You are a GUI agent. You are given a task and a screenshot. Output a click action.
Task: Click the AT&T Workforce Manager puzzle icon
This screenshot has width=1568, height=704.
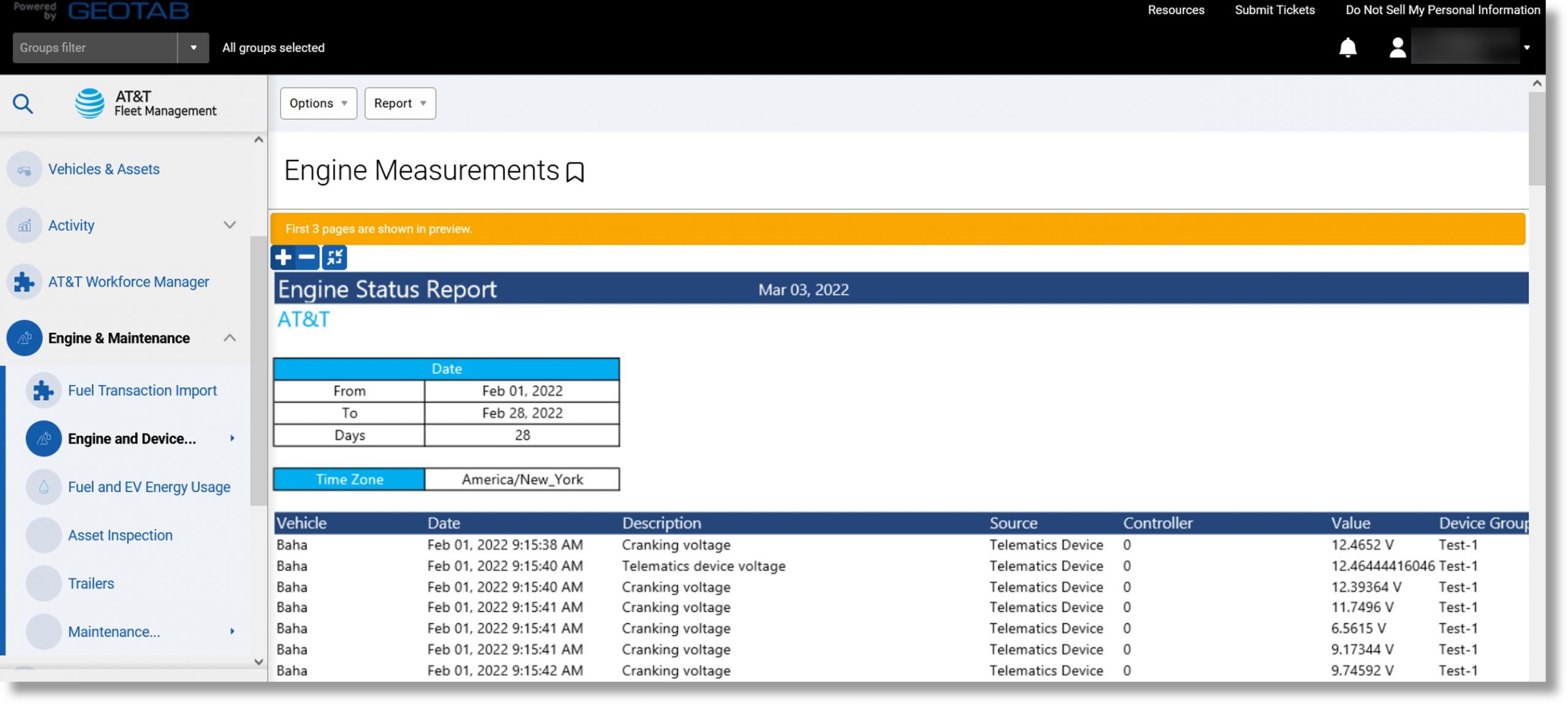coord(24,282)
